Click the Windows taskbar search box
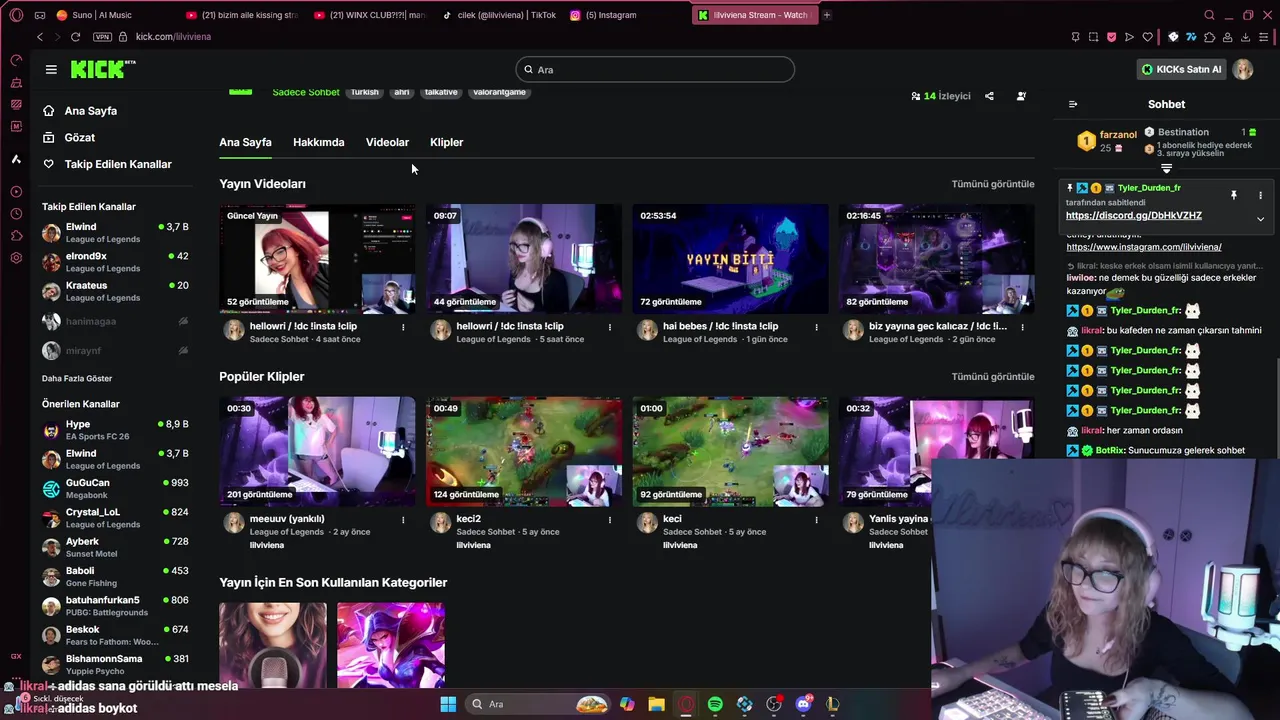Viewport: 1280px width, 720px height. click(x=540, y=704)
